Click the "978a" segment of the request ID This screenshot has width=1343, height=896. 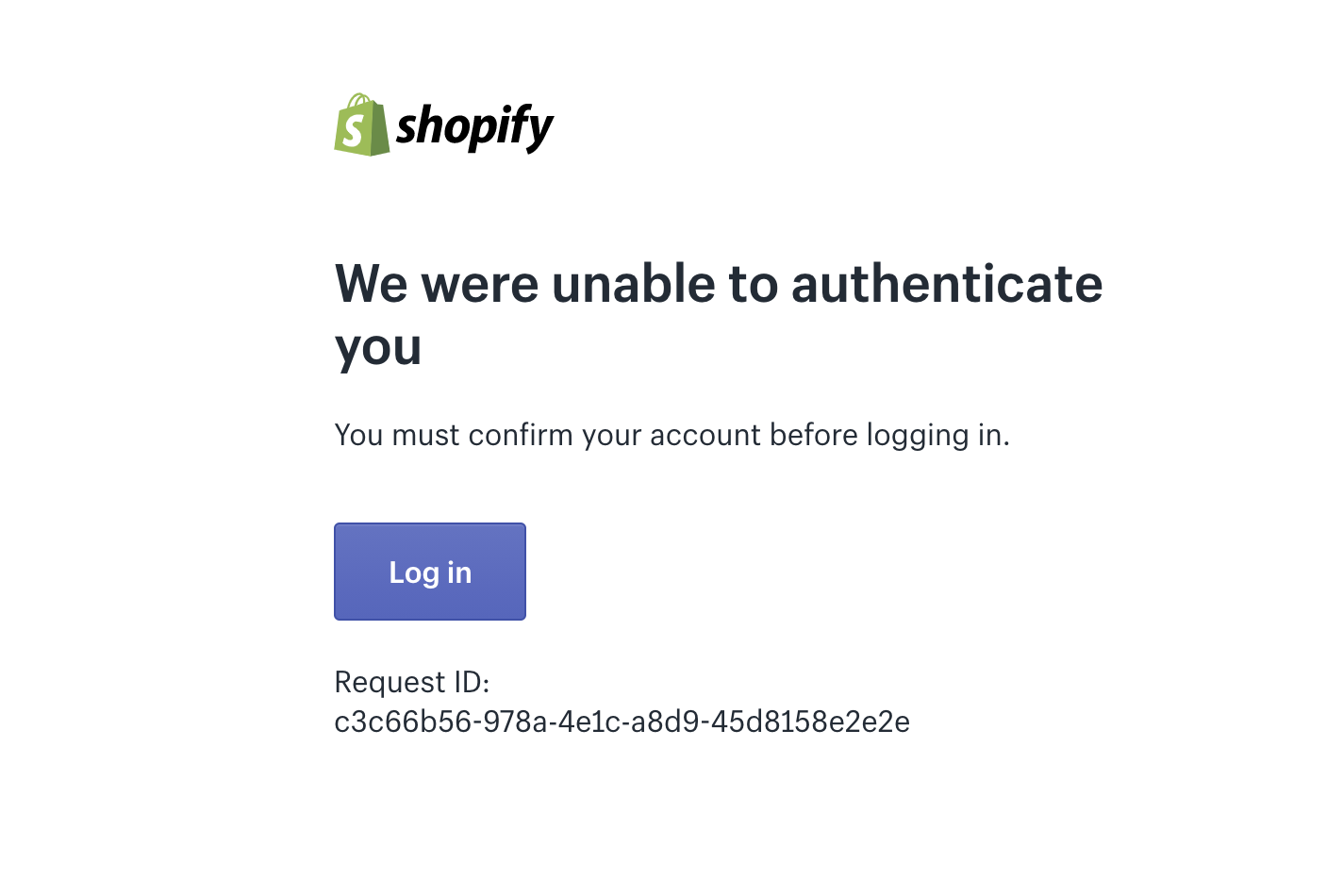pyautogui.click(x=515, y=722)
